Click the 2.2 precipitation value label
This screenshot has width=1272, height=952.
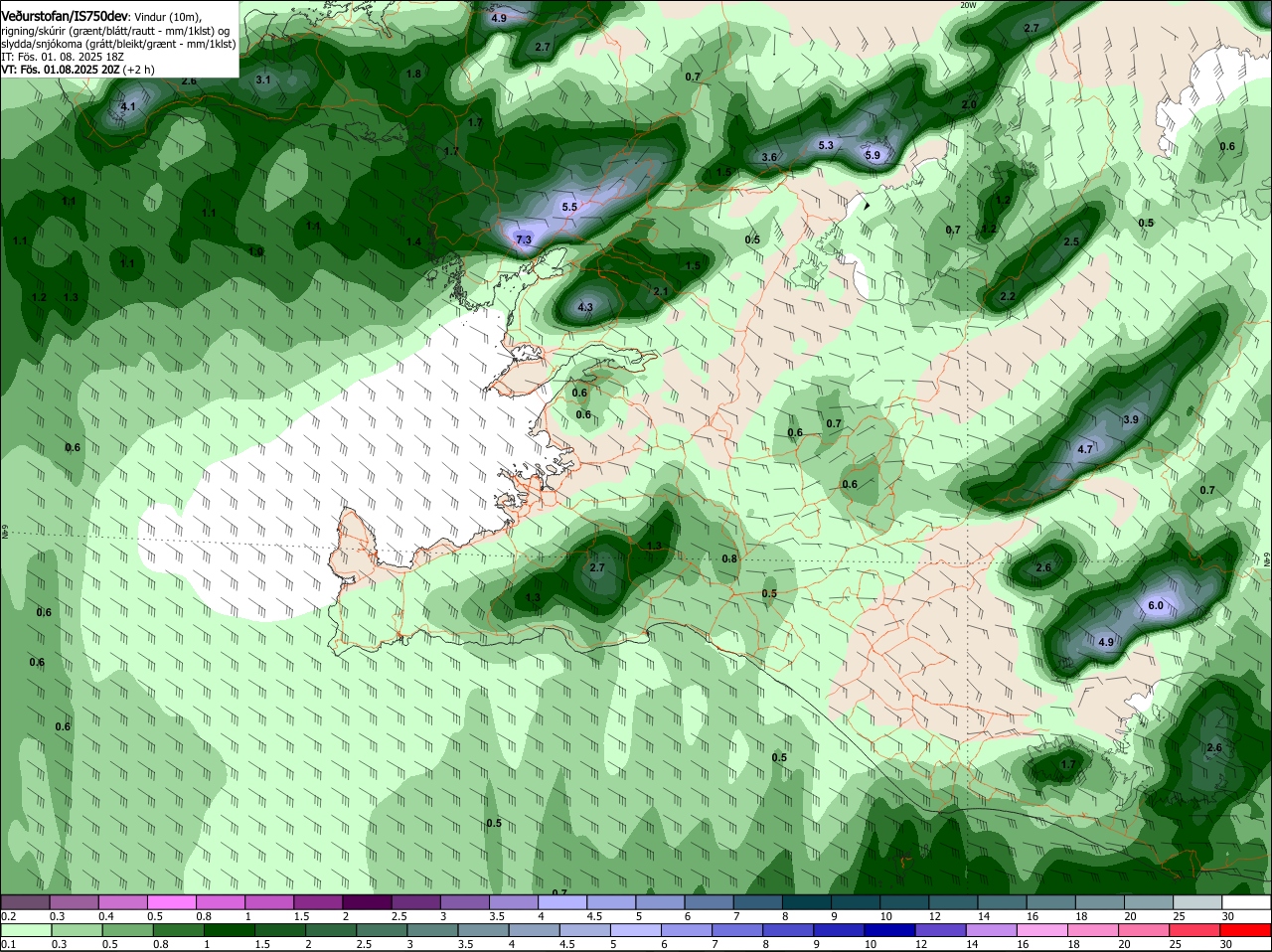(1008, 296)
